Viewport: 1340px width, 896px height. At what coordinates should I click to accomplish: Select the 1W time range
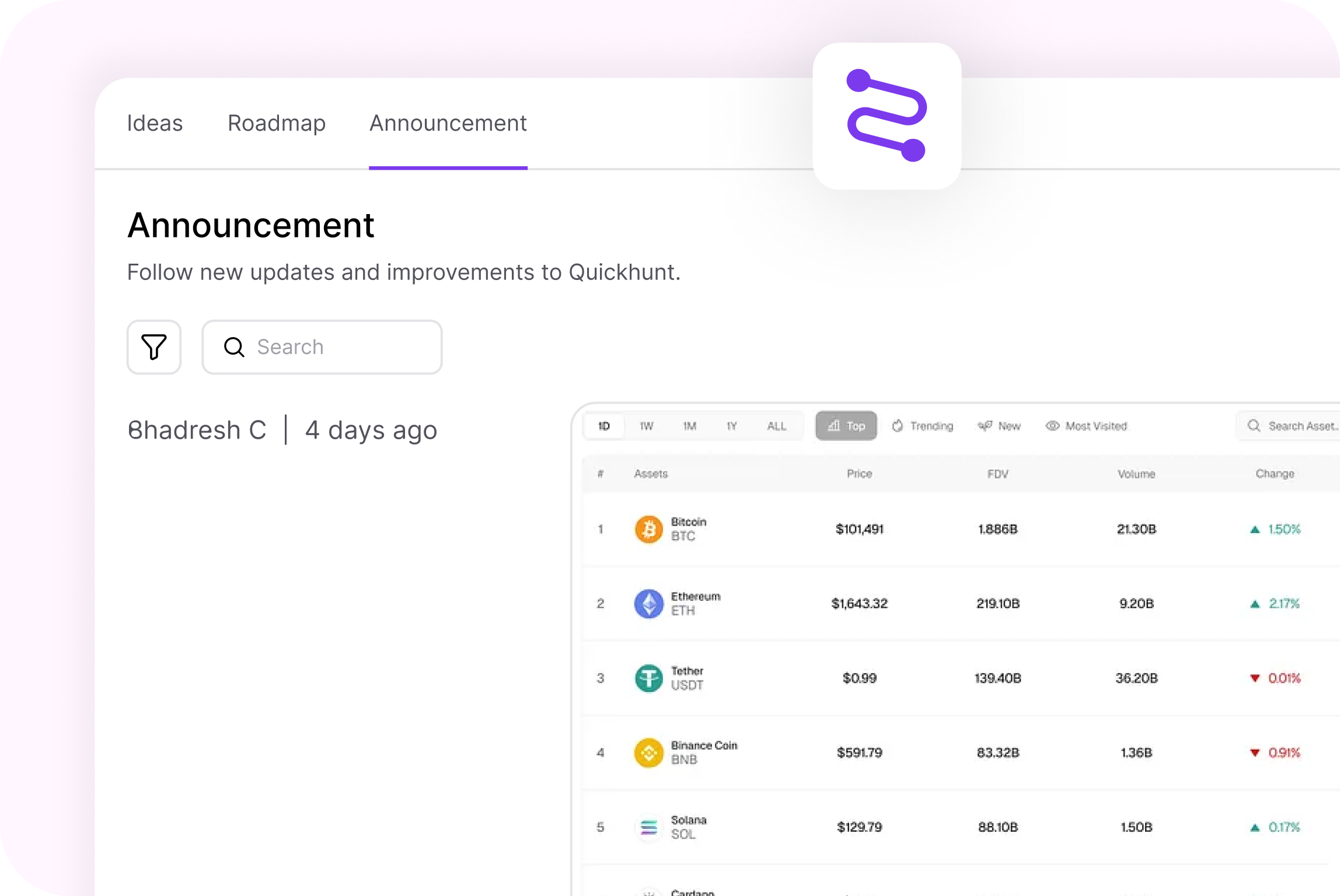pyautogui.click(x=646, y=426)
